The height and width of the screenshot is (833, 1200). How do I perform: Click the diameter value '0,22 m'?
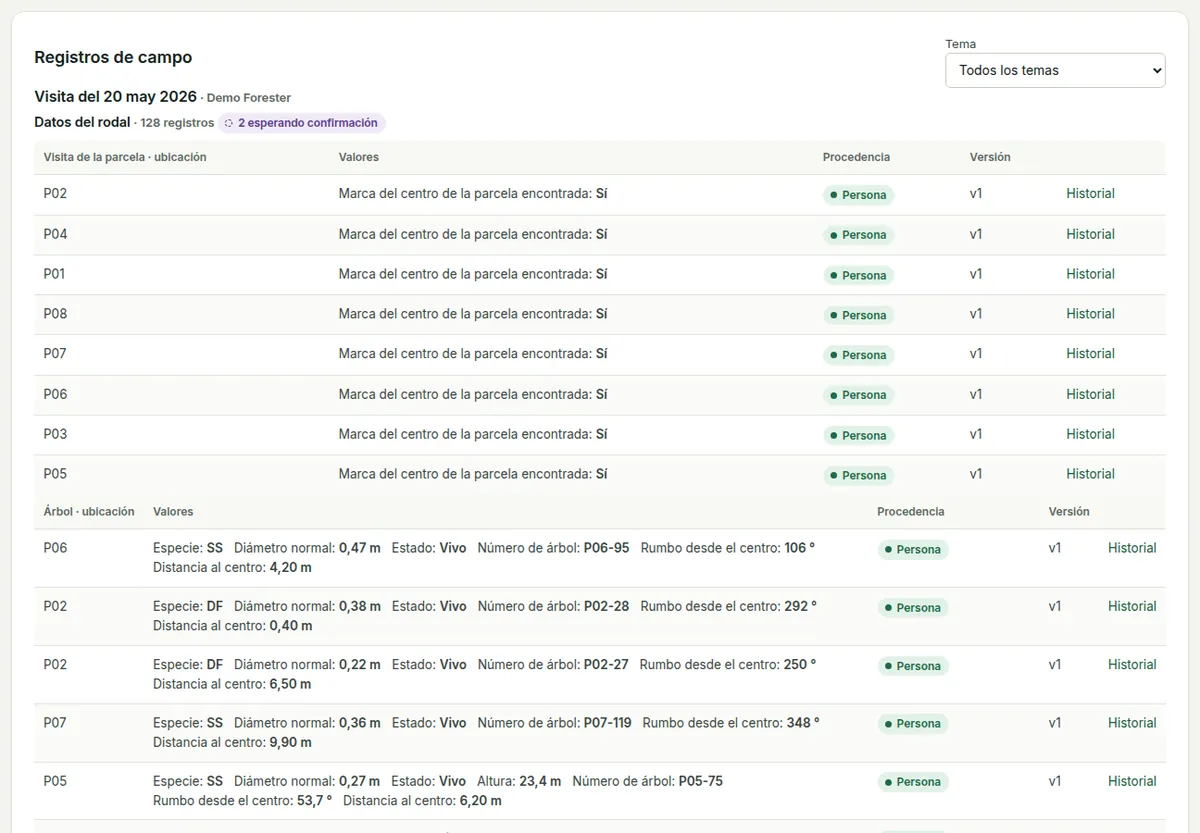click(360, 664)
